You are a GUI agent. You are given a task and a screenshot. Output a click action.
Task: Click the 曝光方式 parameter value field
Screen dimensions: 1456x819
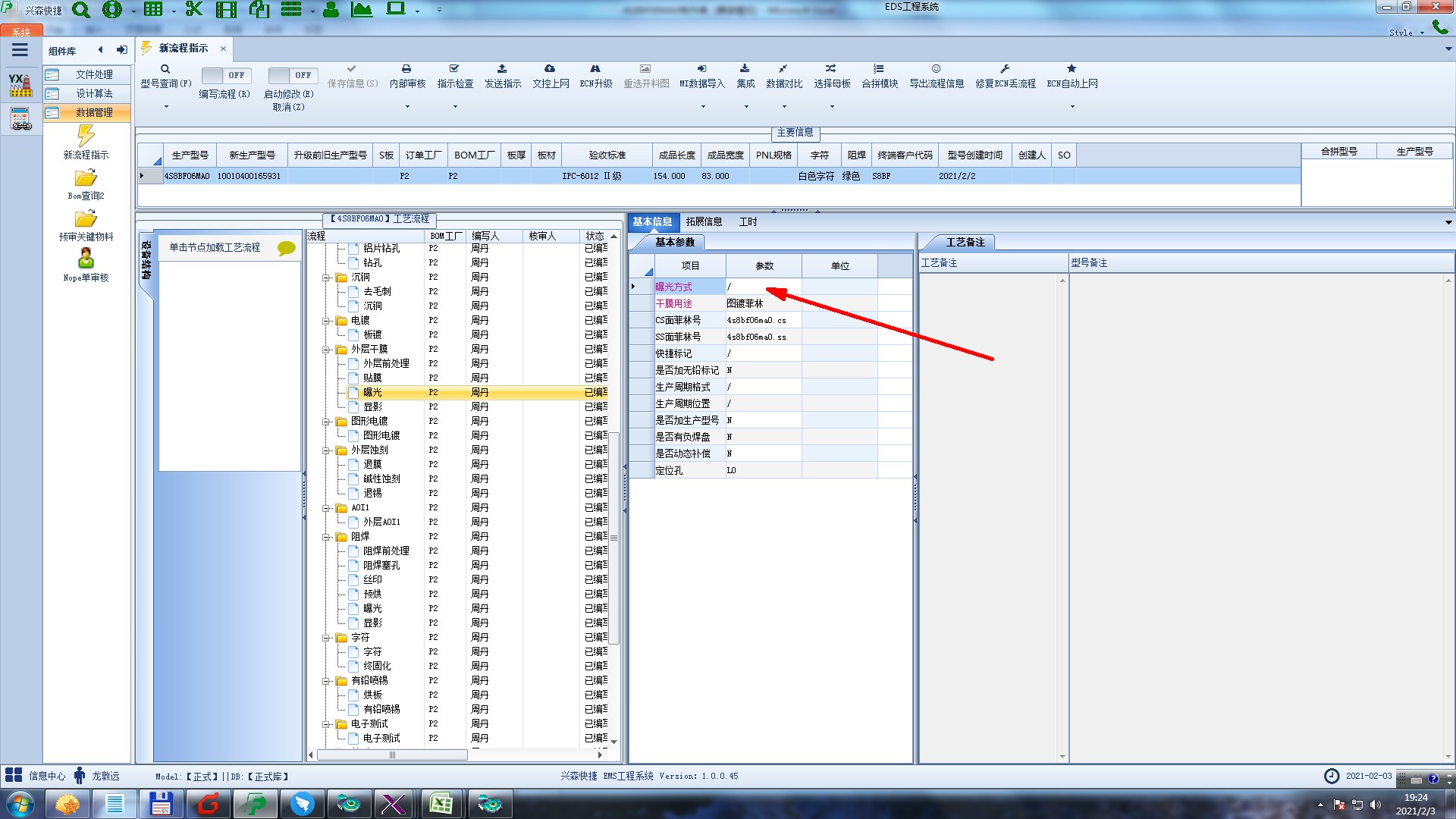762,287
